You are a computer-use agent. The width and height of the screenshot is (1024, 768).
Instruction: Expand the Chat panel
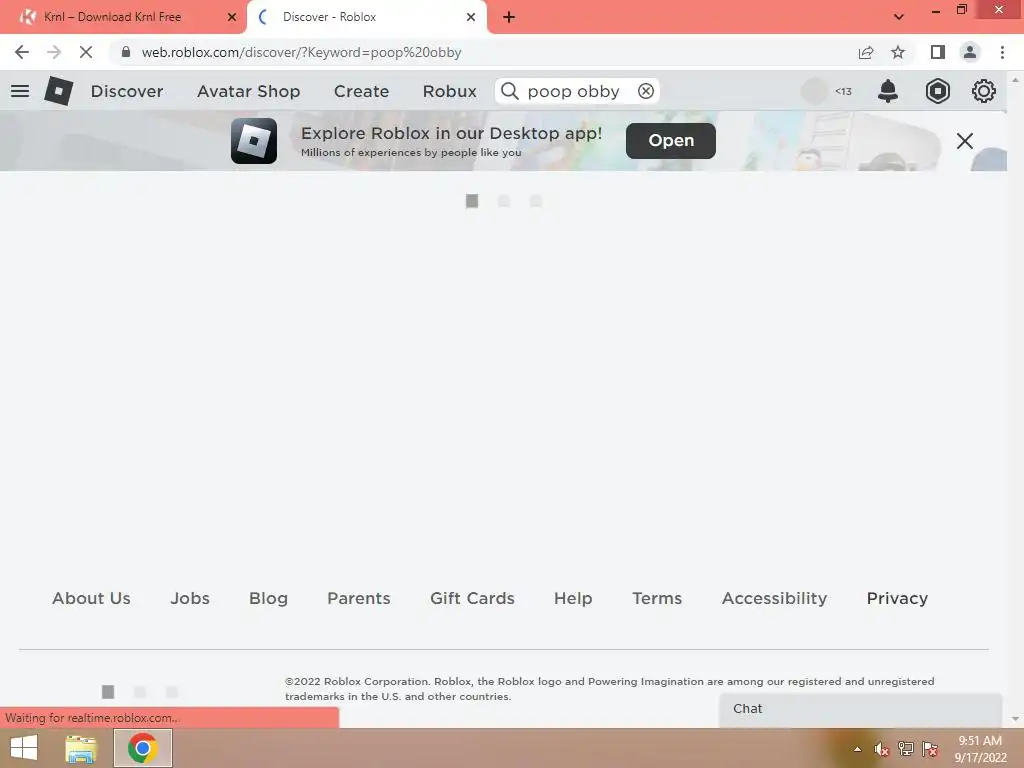click(861, 710)
